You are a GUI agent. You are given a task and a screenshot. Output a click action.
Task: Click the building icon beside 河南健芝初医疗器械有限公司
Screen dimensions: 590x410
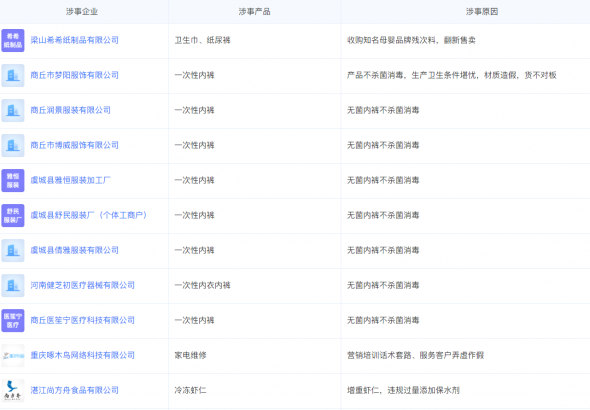click(x=13, y=285)
